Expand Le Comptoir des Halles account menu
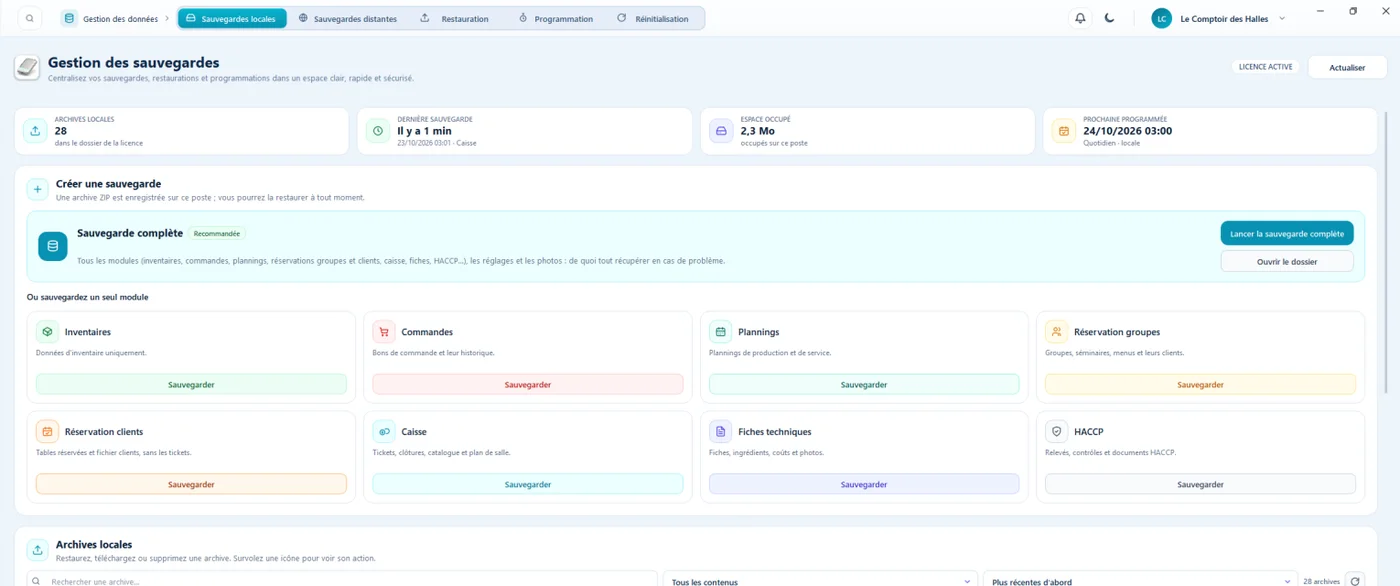The height and width of the screenshot is (586, 1400). coord(1218,18)
